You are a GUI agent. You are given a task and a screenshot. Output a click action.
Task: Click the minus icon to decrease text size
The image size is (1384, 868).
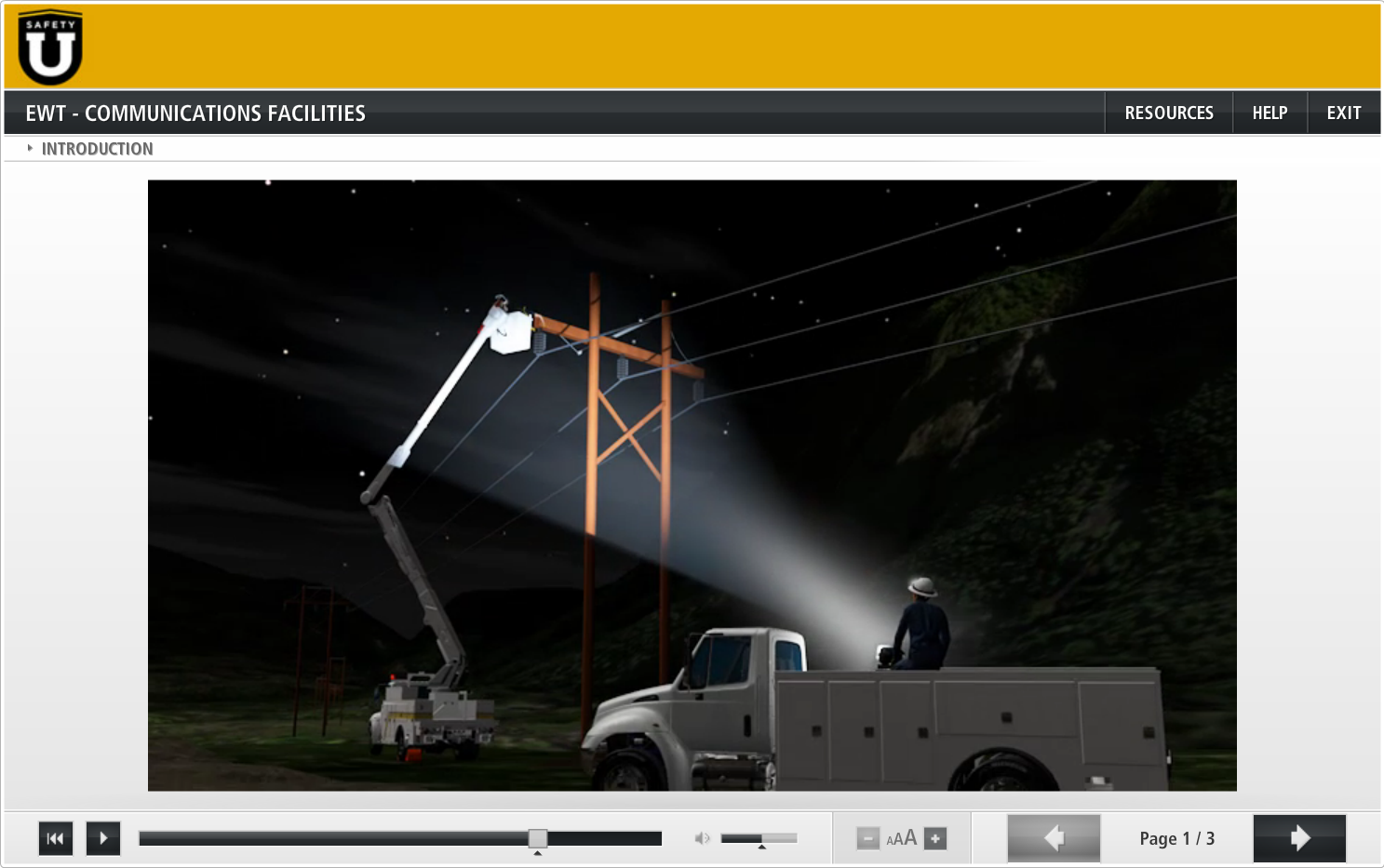click(867, 838)
